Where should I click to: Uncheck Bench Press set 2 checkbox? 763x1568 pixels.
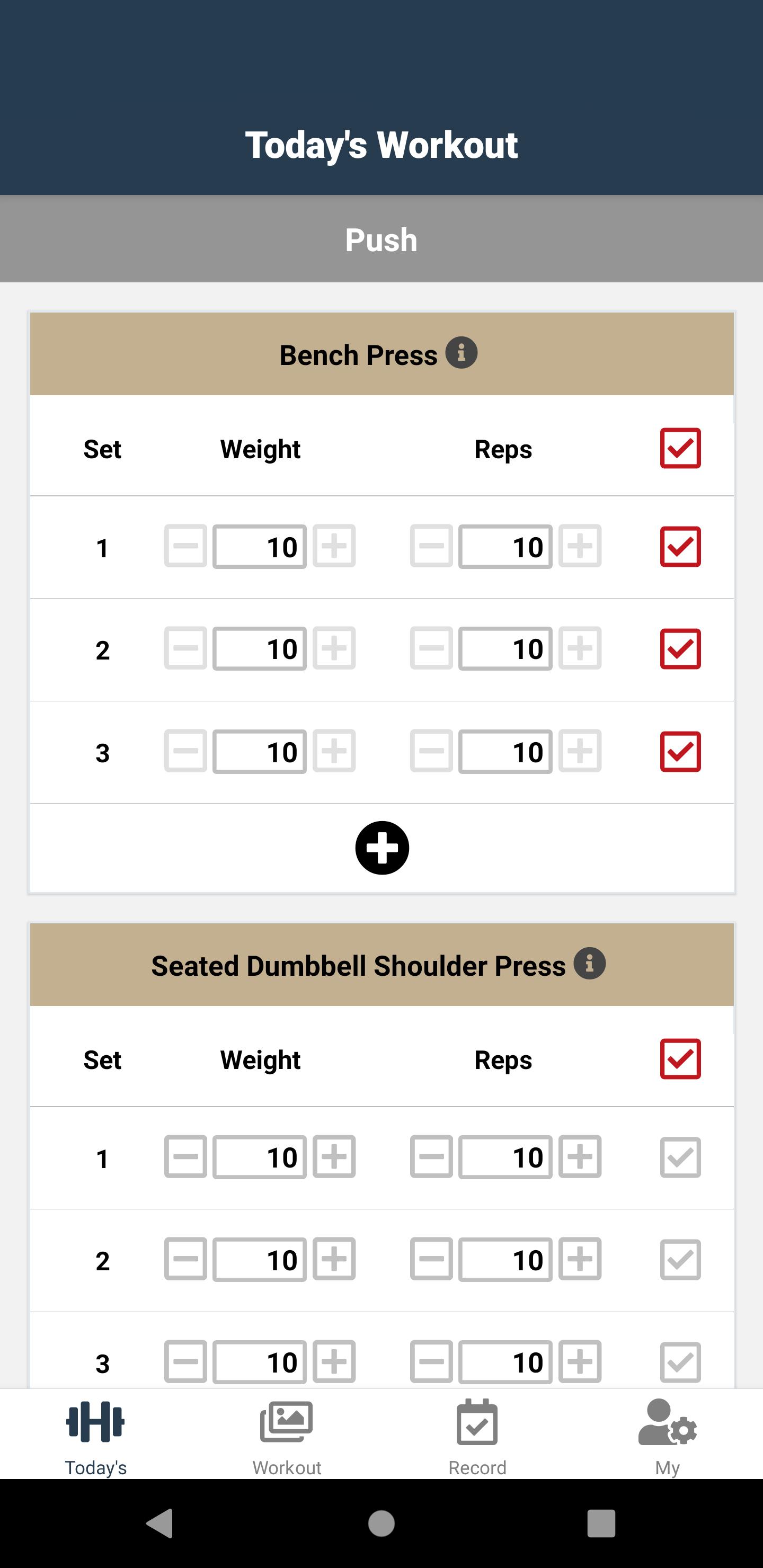tap(680, 649)
